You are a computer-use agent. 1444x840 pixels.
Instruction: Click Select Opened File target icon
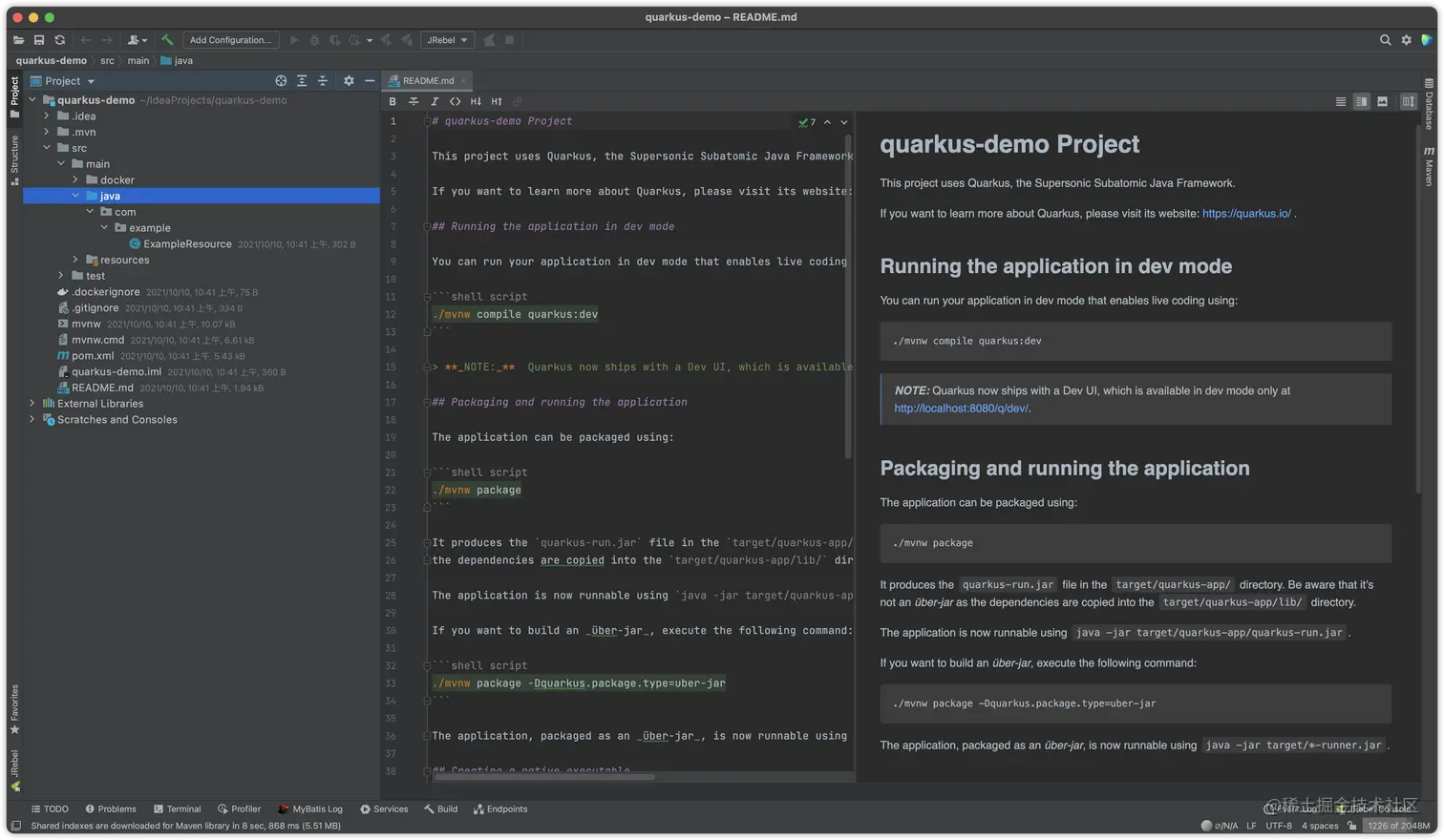(x=281, y=81)
